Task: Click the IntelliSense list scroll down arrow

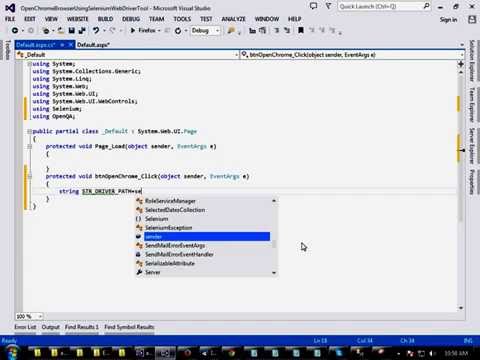Action: [274, 273]
